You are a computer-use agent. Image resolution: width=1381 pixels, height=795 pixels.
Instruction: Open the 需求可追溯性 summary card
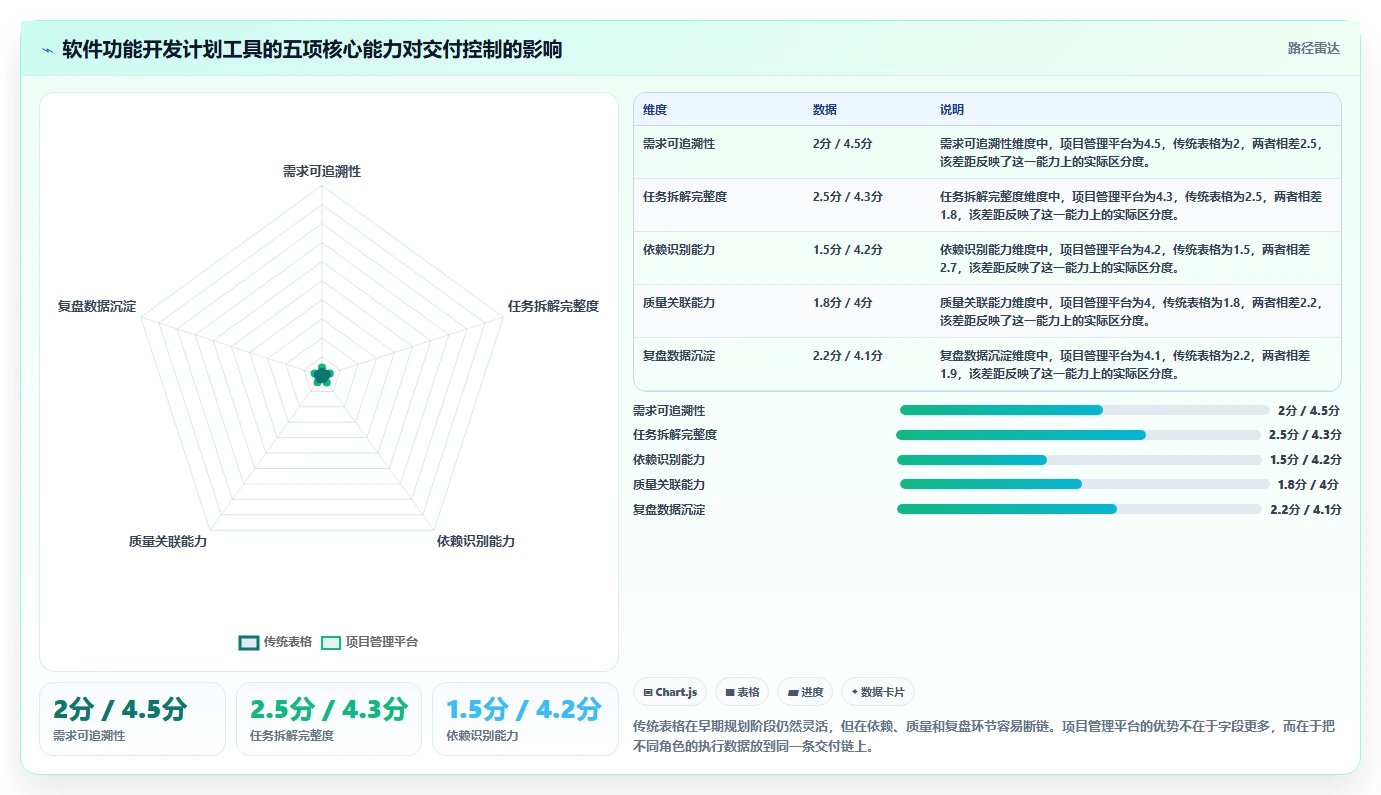132,719
